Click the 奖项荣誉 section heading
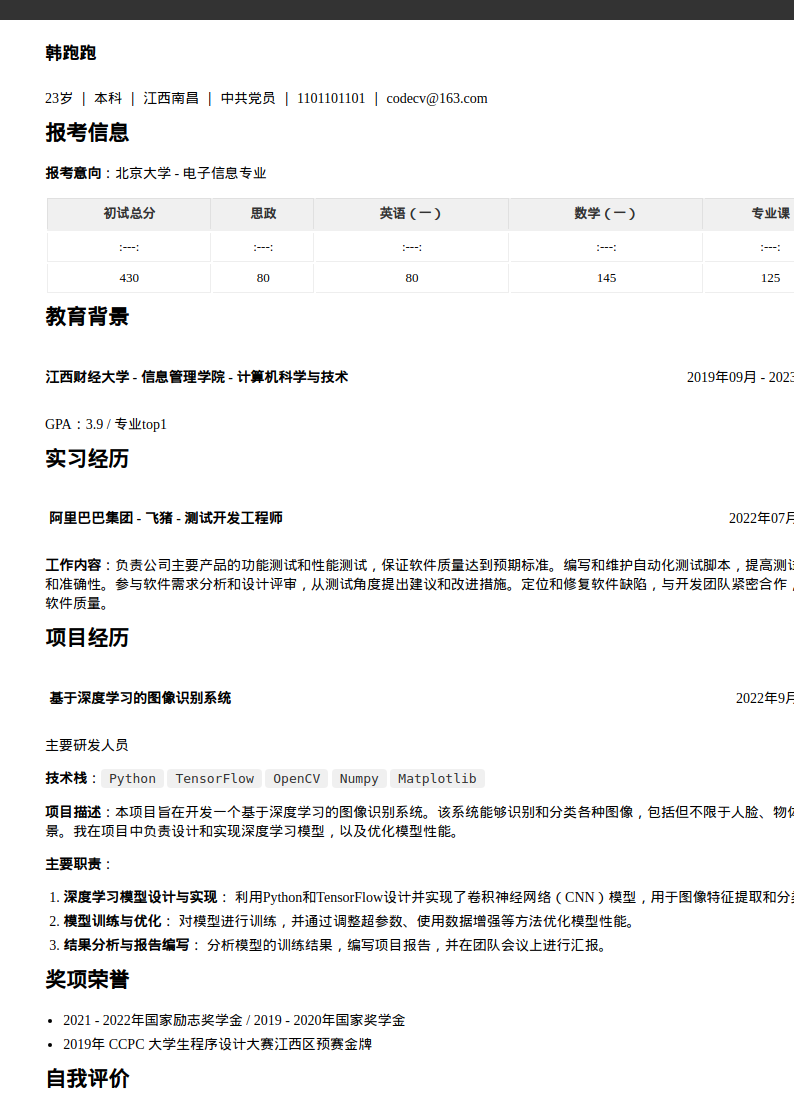Viewport: 794px width, 1100px height. 87,980
